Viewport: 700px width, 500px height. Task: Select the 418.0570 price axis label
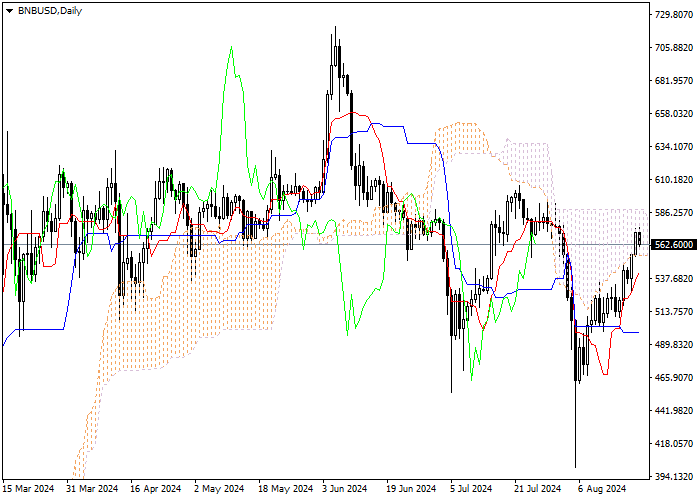coord(674,444)
